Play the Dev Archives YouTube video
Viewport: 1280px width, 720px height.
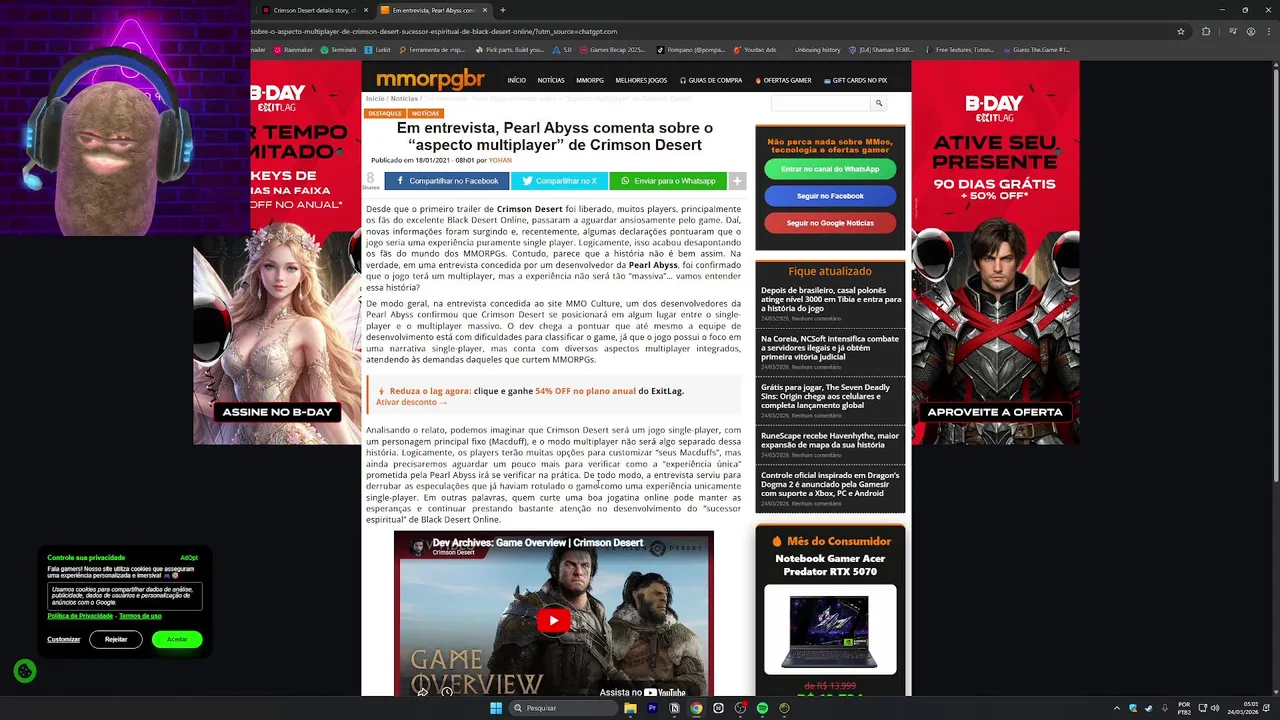point(553,620)
